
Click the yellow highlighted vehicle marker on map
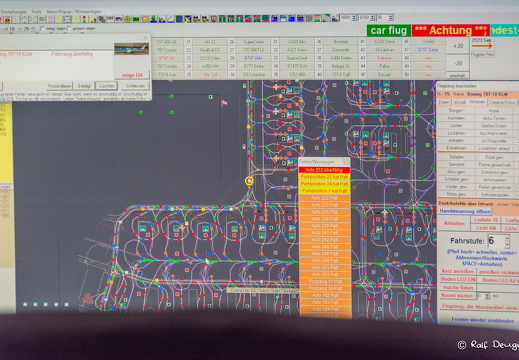point(249,181)
